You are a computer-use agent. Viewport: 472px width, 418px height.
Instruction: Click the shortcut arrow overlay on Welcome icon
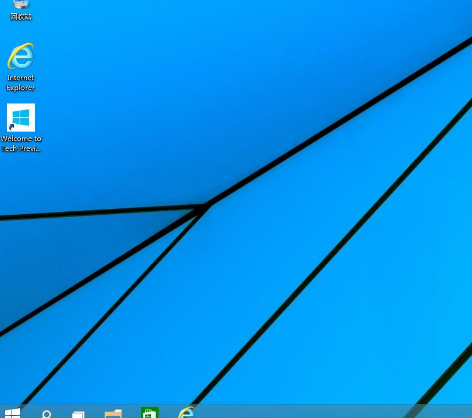(x=12, y=127)
